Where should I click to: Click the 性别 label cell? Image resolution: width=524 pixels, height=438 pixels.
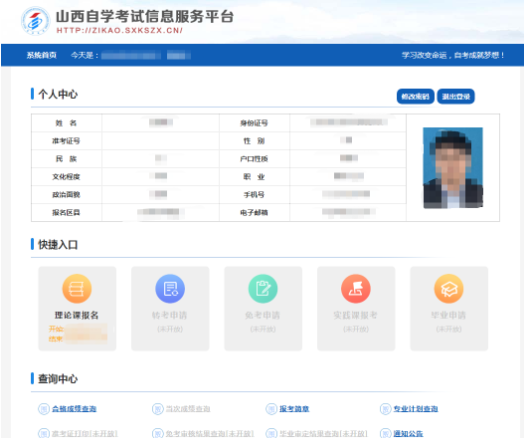click(254, 141)
